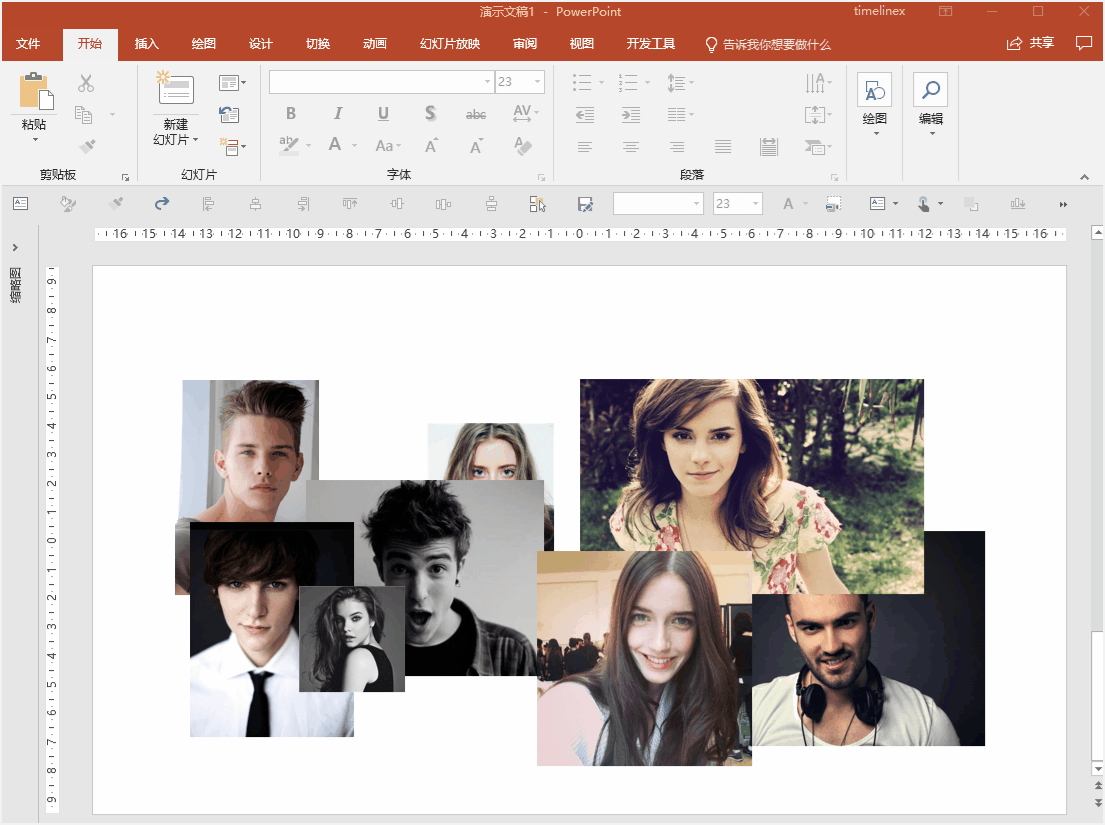Click the redo arrow in quick access toolbar
1105x825 pixels.
coord(162,204)
